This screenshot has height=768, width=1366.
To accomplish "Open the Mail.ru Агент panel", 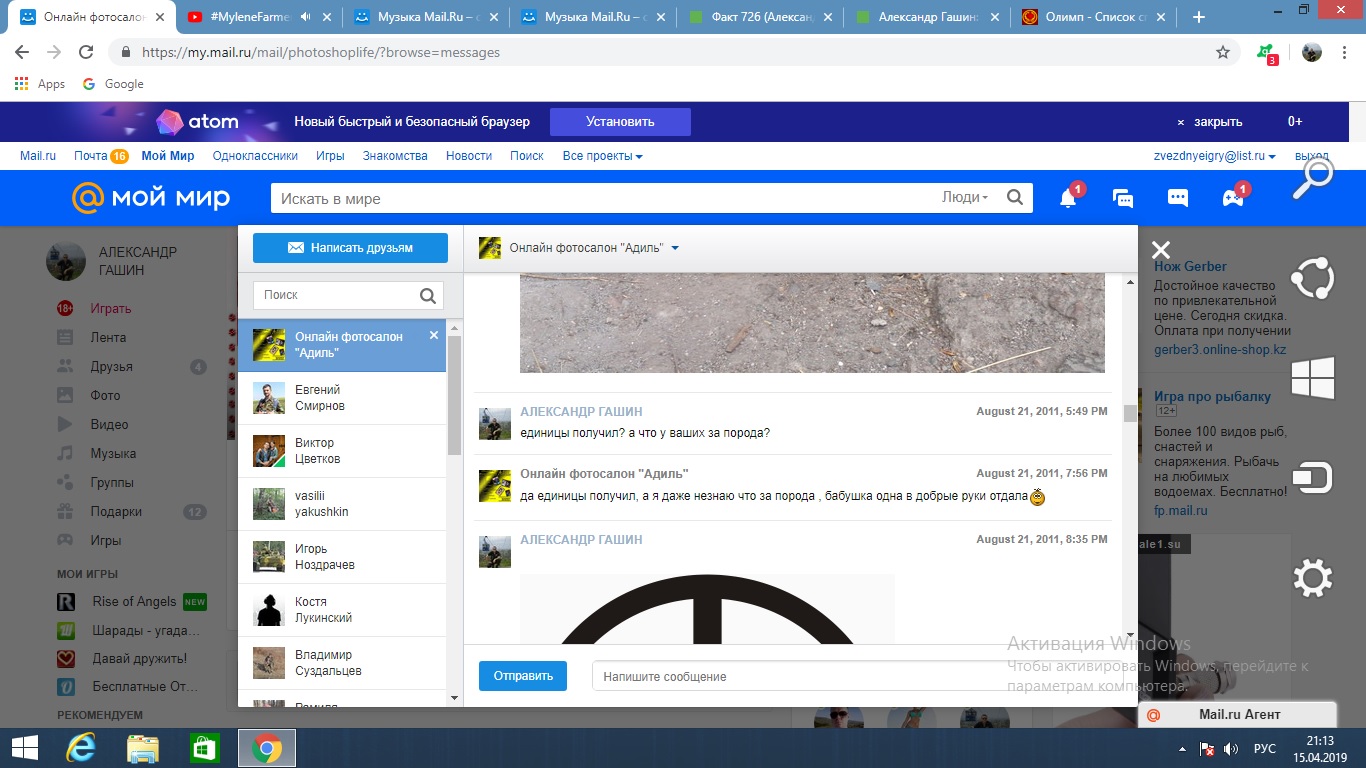I will tap(1238, 714).
